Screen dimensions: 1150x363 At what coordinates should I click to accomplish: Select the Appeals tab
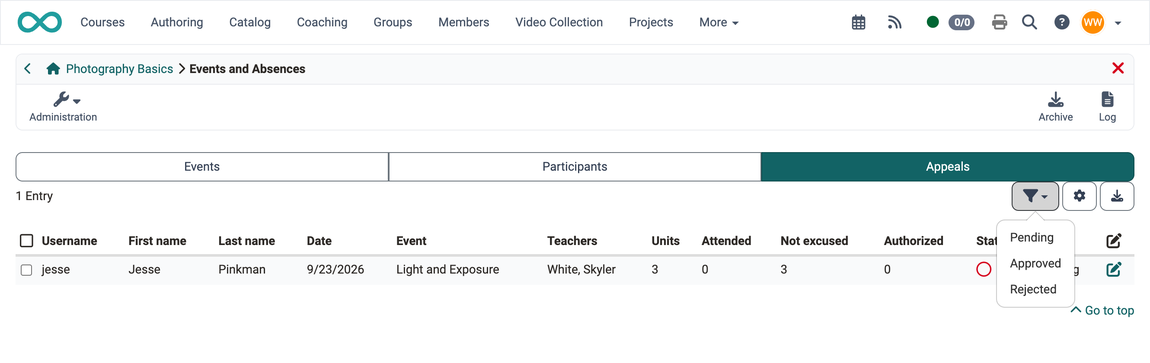click(x=948, y=166)
